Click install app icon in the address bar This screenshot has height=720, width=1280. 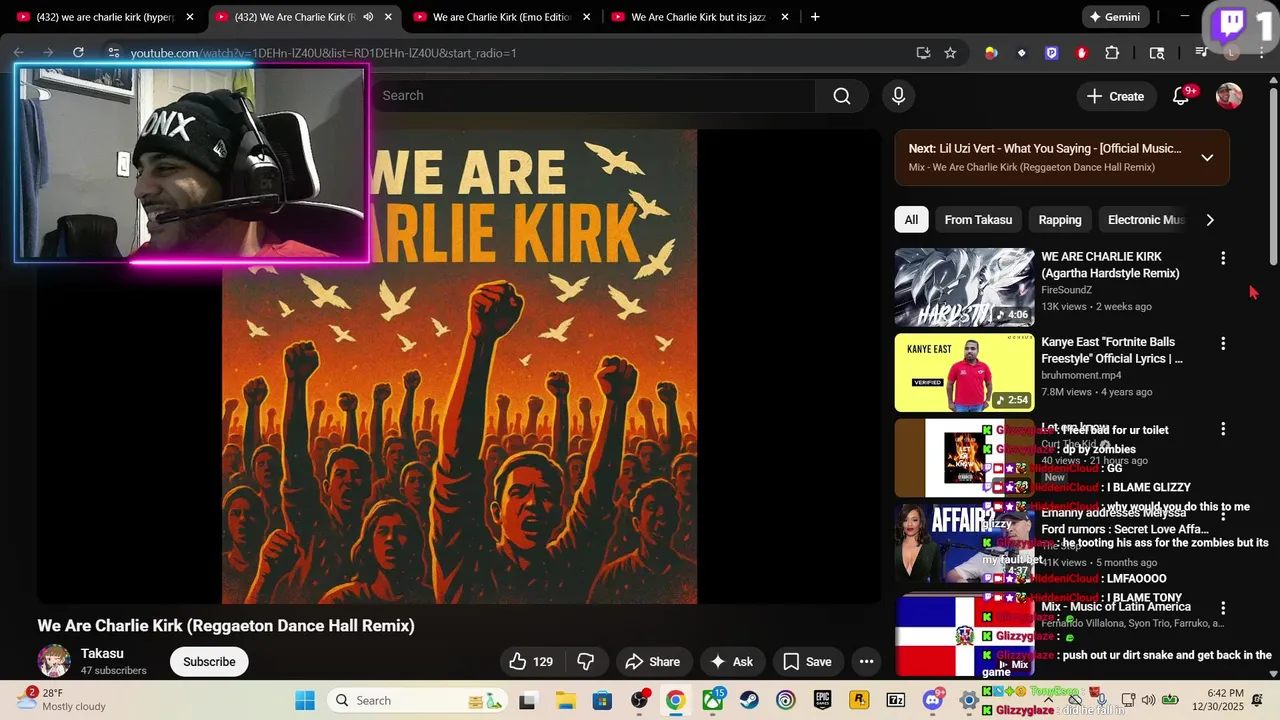(923, 53)
